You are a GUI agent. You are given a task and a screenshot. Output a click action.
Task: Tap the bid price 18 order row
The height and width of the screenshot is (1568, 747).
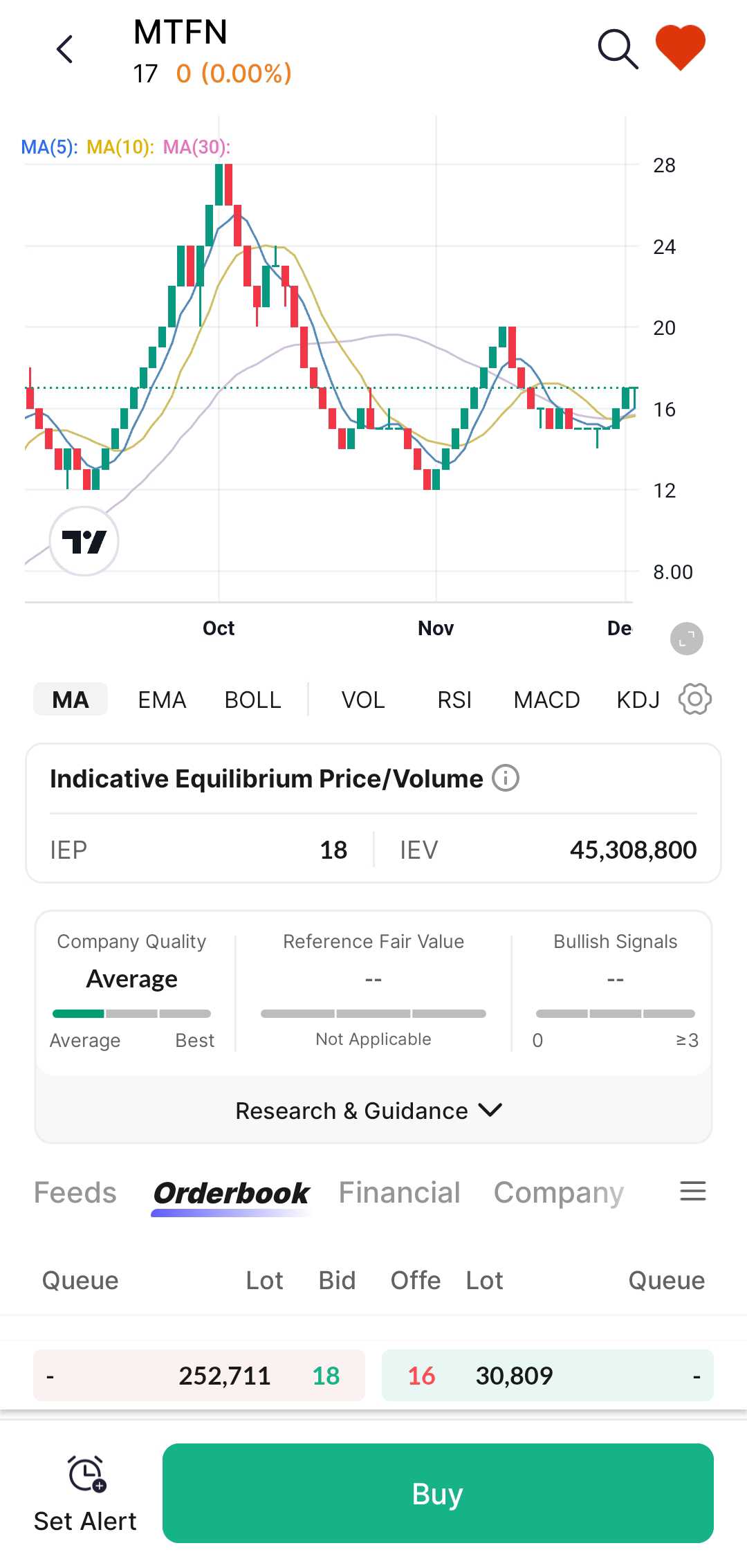[199, 1376]
